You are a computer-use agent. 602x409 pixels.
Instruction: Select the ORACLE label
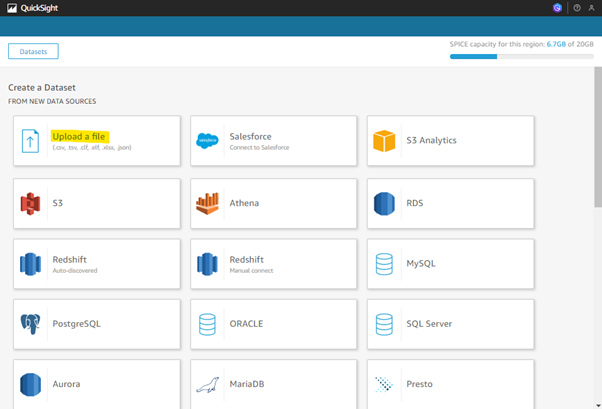pyautogui.click(x=246, y=324)
